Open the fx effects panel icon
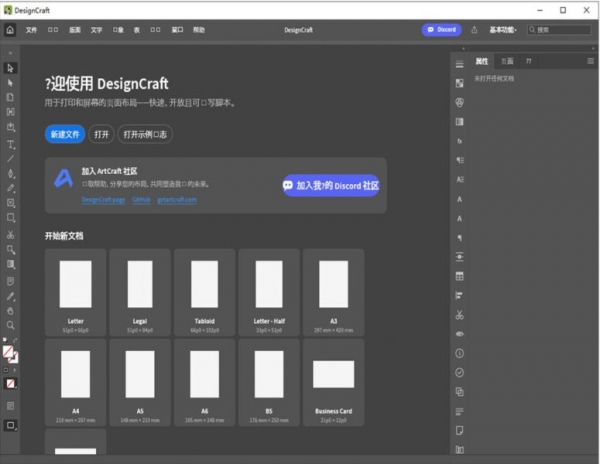The image size is (600, 464). click(460, 141)
